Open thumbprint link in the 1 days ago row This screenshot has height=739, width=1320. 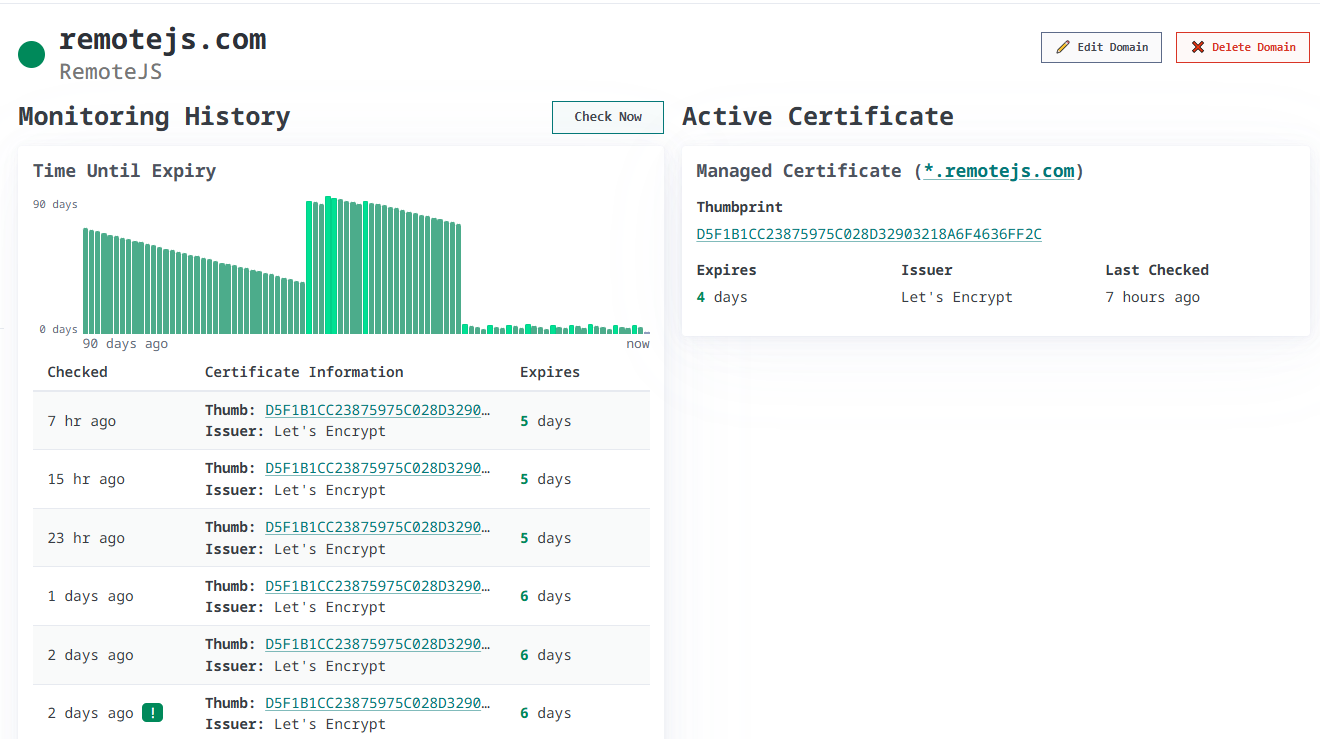[x=378, y=586]
